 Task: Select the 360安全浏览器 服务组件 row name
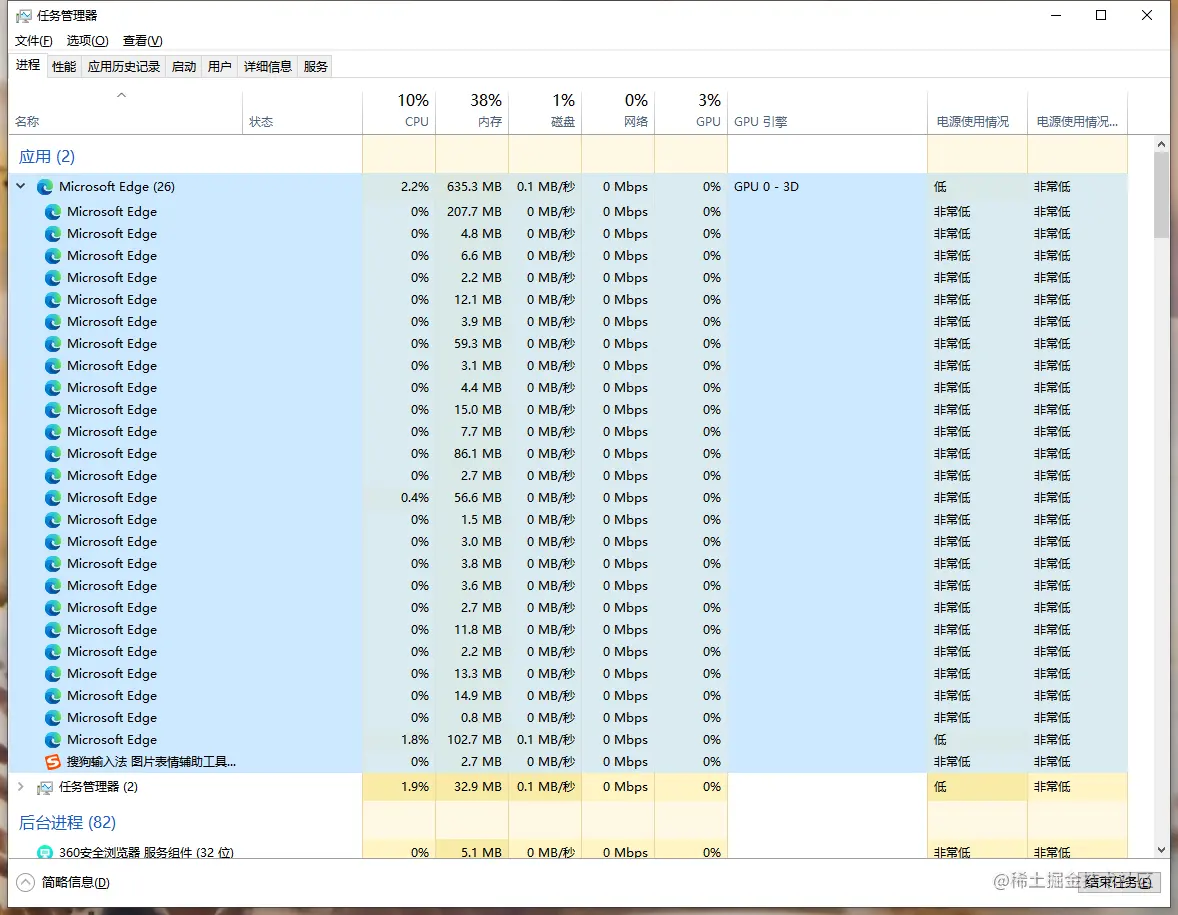coord(146,852)
